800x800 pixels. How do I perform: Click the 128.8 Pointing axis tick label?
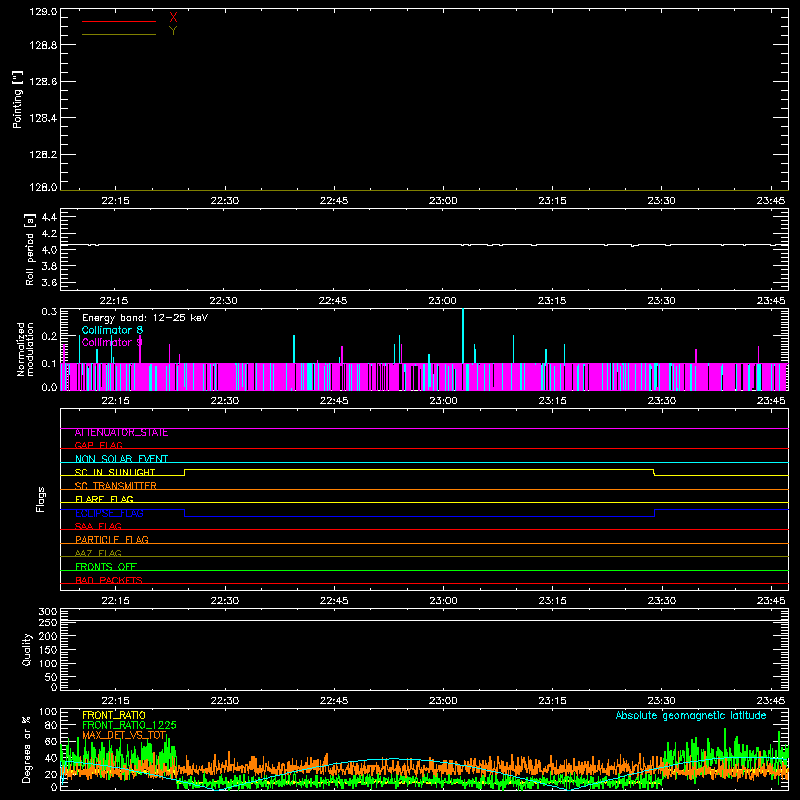point(43,45)
